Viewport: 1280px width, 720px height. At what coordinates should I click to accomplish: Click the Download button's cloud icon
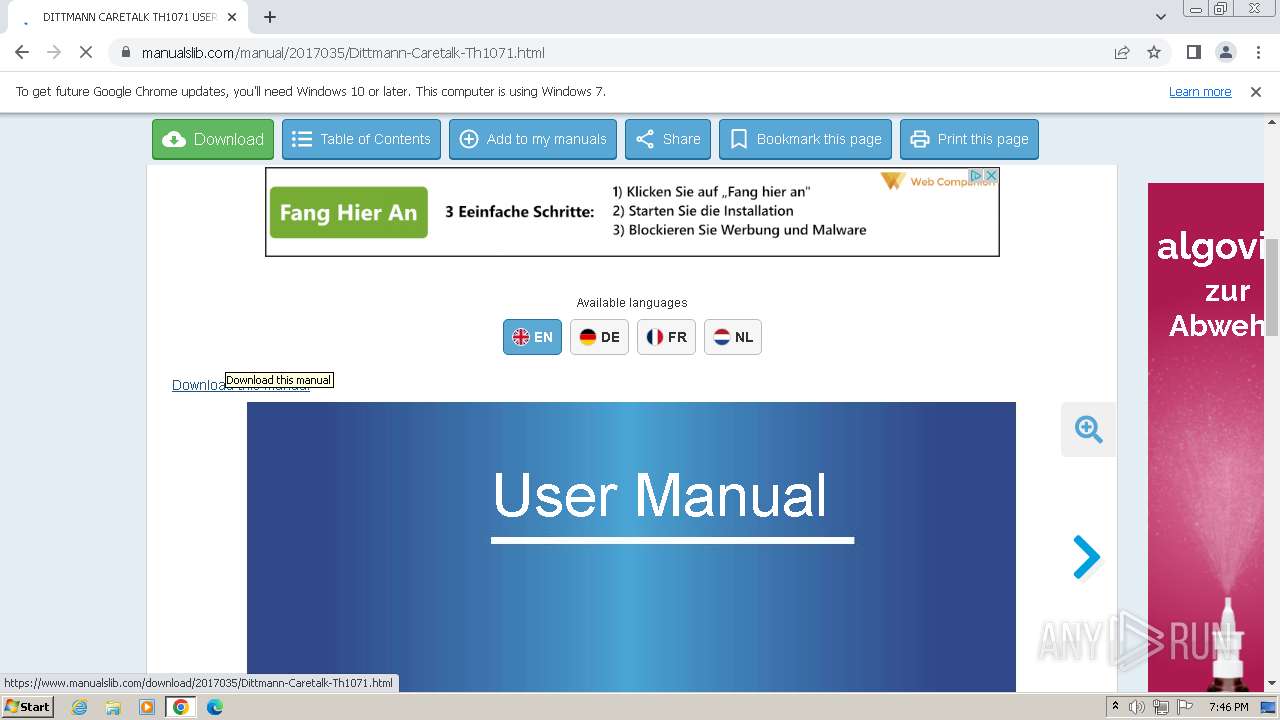pos(174,139)
